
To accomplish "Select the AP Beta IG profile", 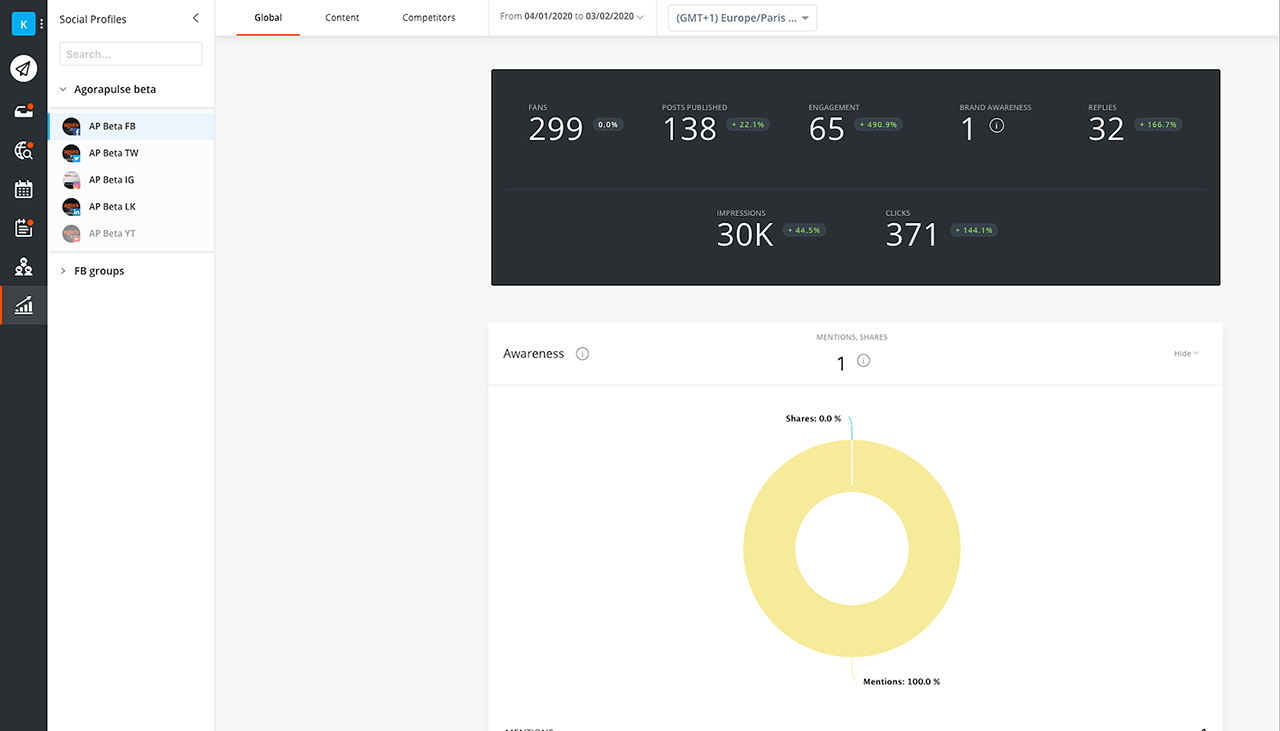I will click(x=110, y=179).
